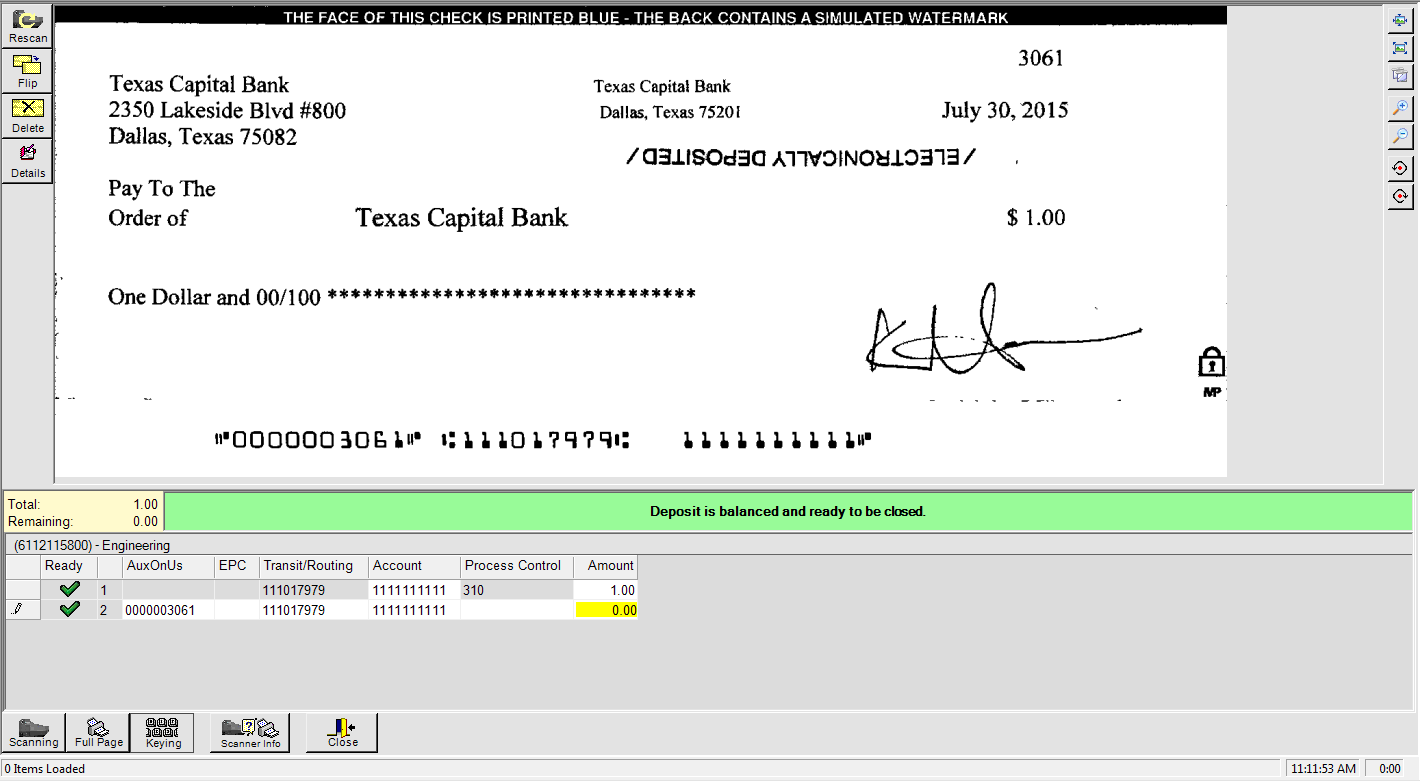Click the AuxOnUs column header
1420x782 pixels.
(x=168, y=566)
